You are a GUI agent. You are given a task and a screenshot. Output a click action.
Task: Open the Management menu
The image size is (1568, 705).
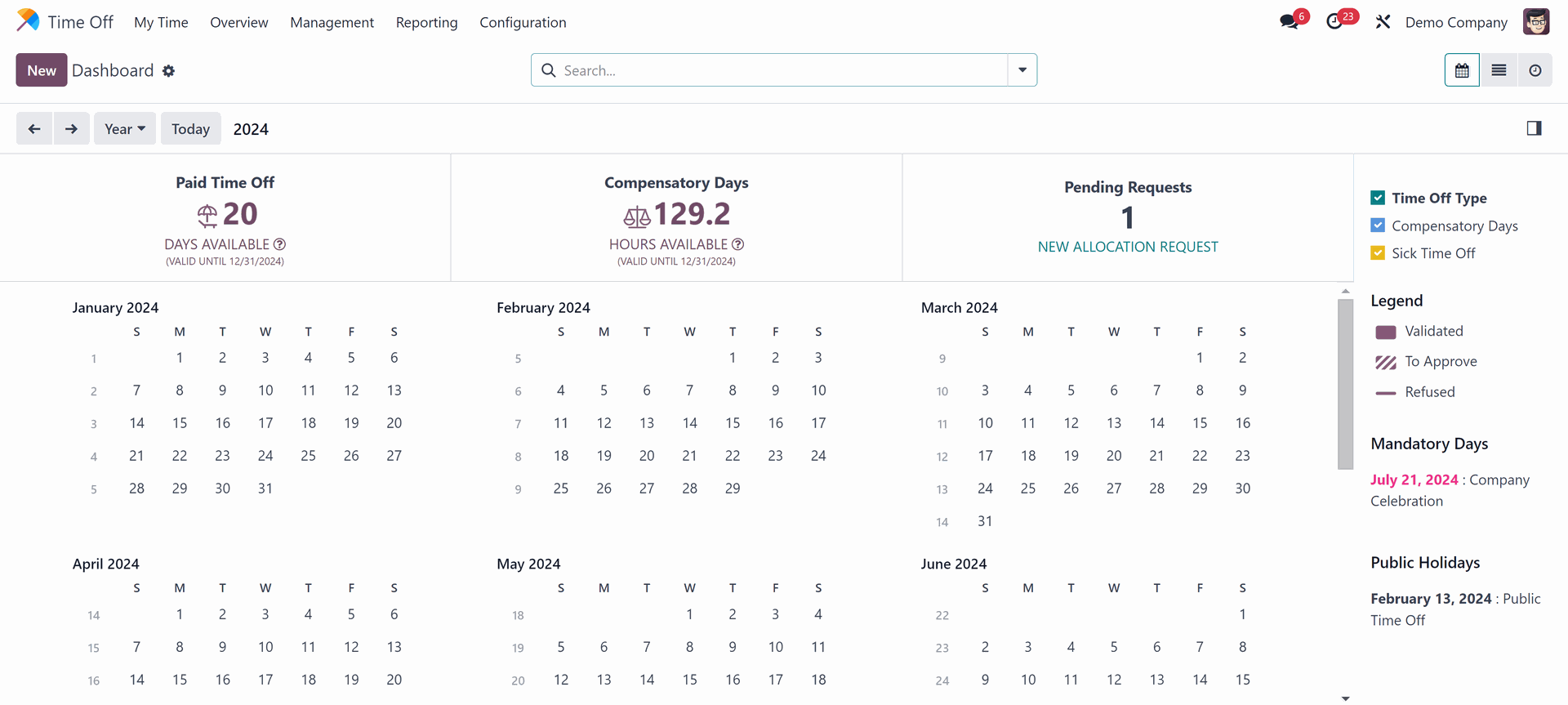332,22
